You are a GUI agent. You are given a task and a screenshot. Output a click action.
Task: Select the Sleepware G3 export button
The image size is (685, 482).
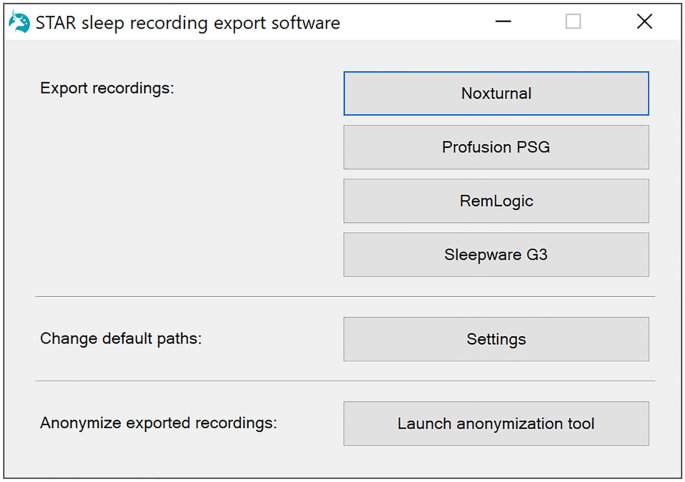pyautogui.click(x=496, y=255)
